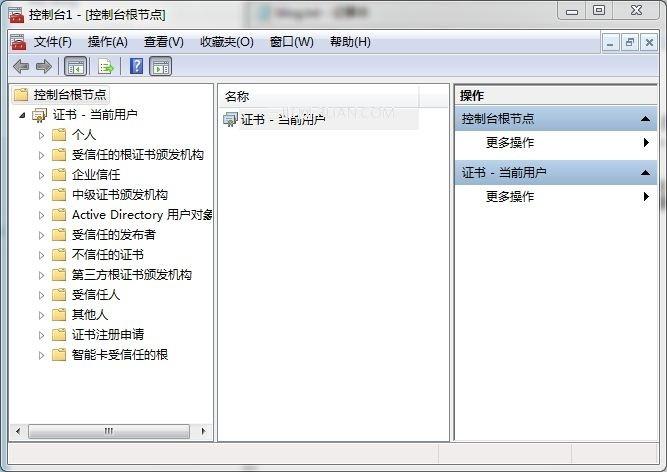The image size is (667, 472).
Task: Collapse the 证书 - 当前用户 tree node
Action: pos(22,115)
